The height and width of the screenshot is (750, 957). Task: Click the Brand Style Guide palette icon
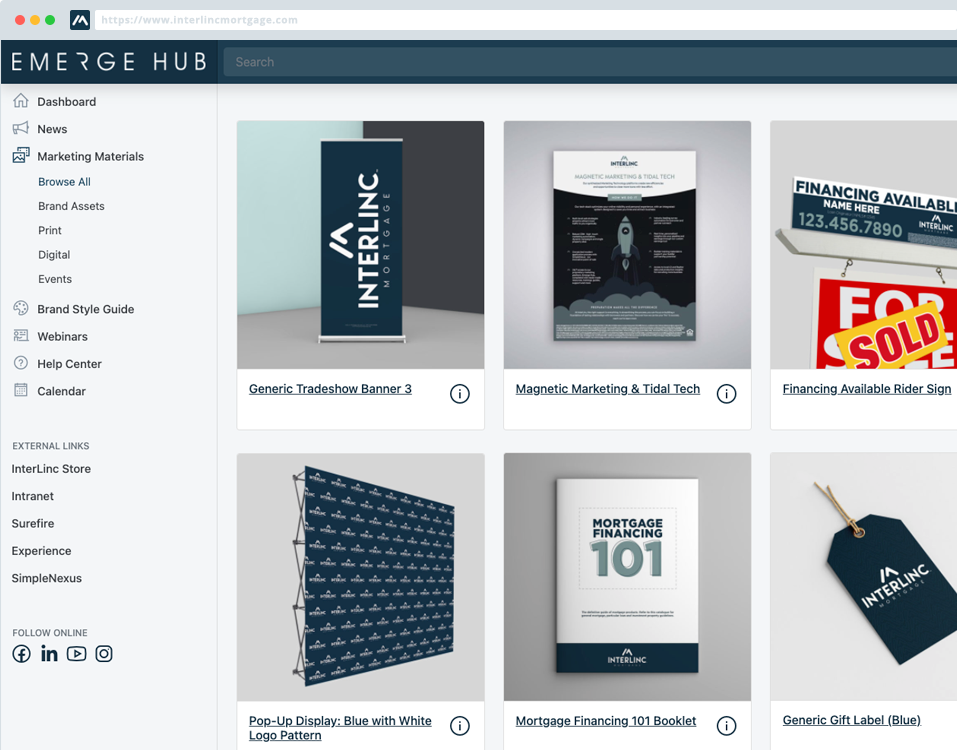pyautogui.click(x=21, y=308)
